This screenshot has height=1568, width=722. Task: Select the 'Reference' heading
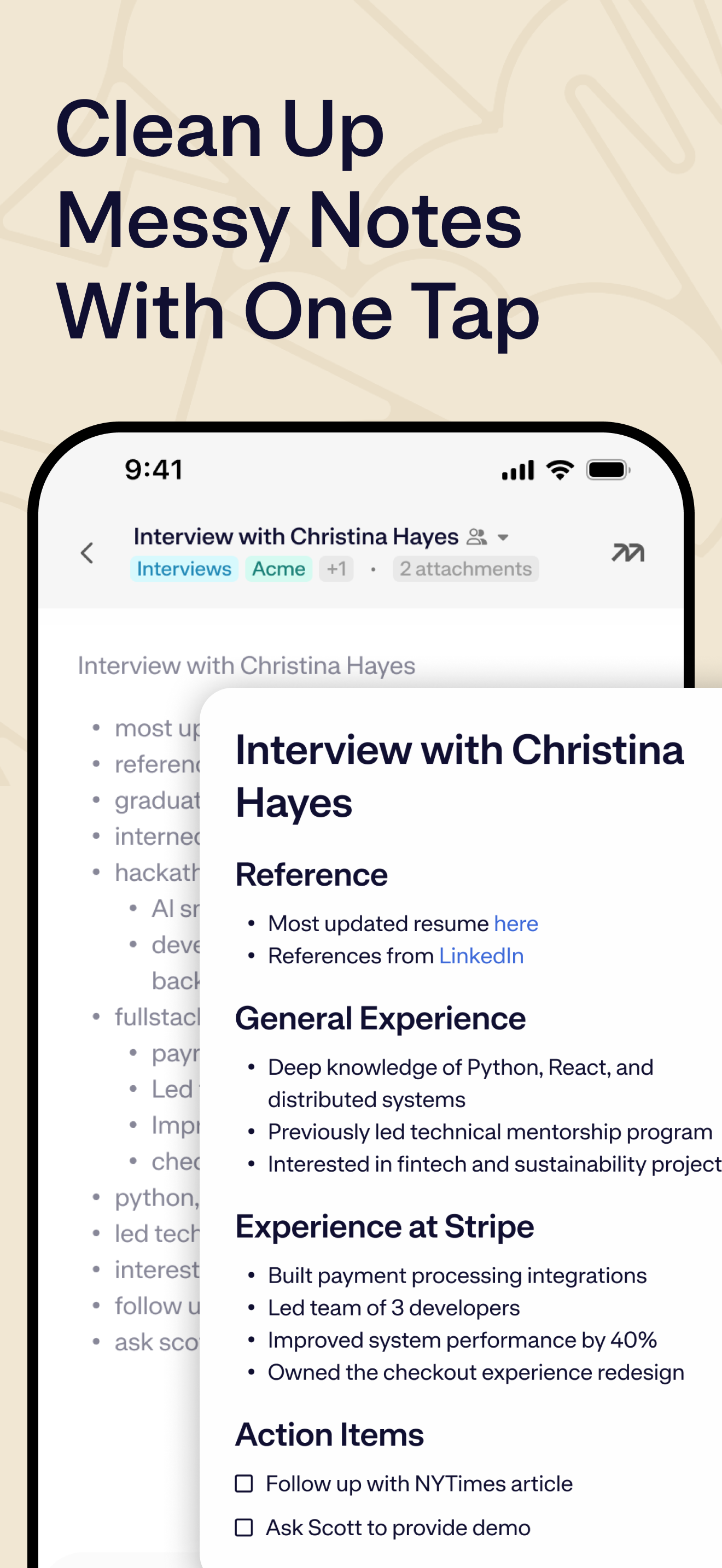312,875
